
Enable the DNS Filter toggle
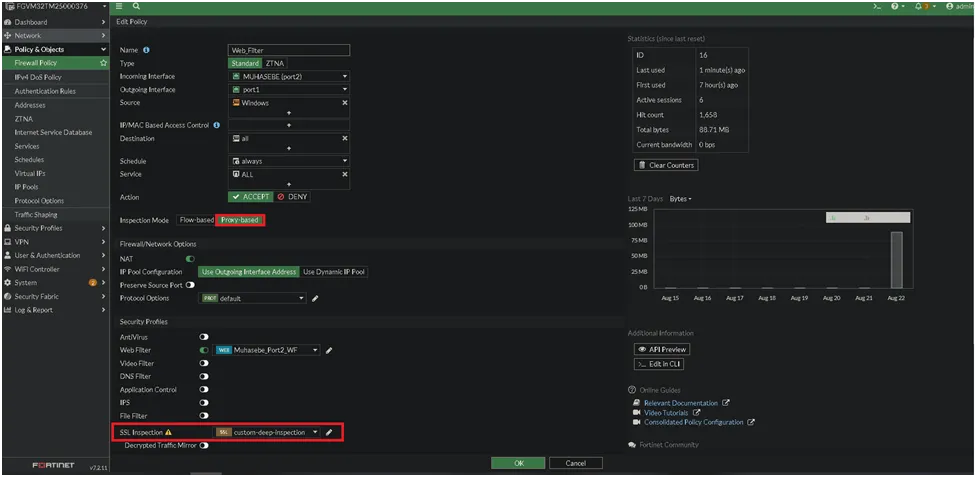204,376
